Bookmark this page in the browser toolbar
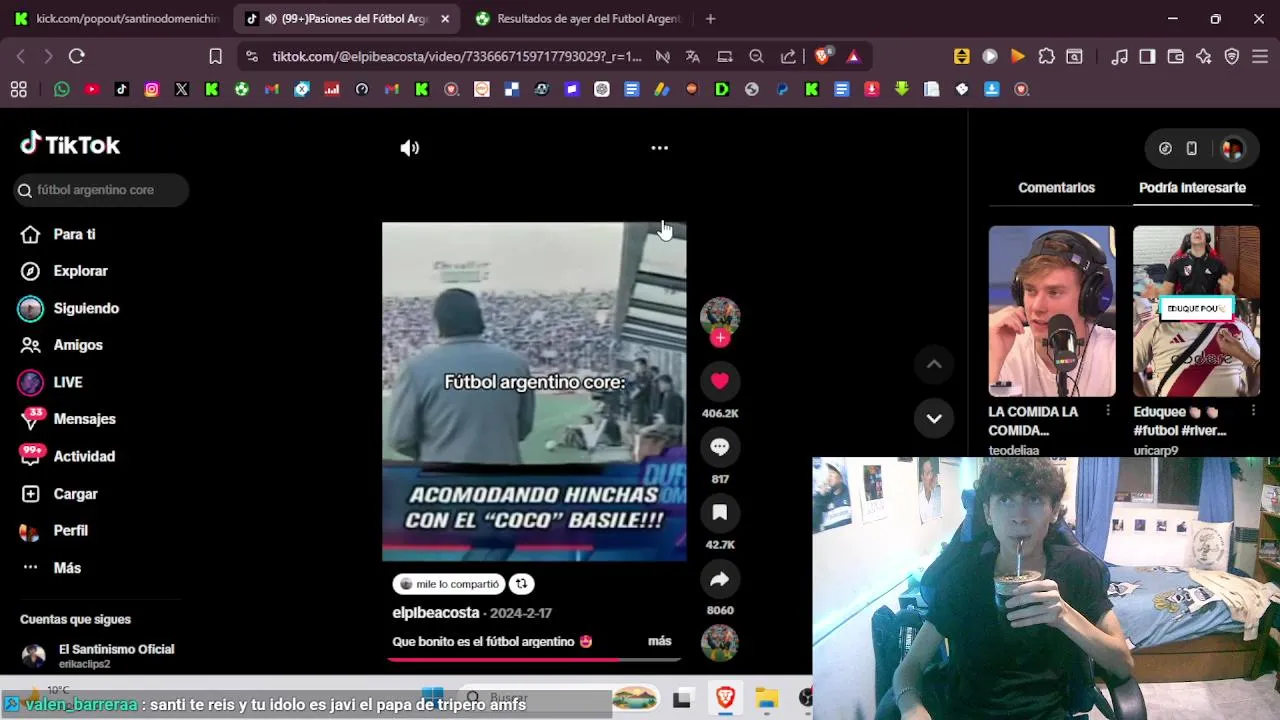Viewport: 1280px width, 720px height. click(215, 57)
